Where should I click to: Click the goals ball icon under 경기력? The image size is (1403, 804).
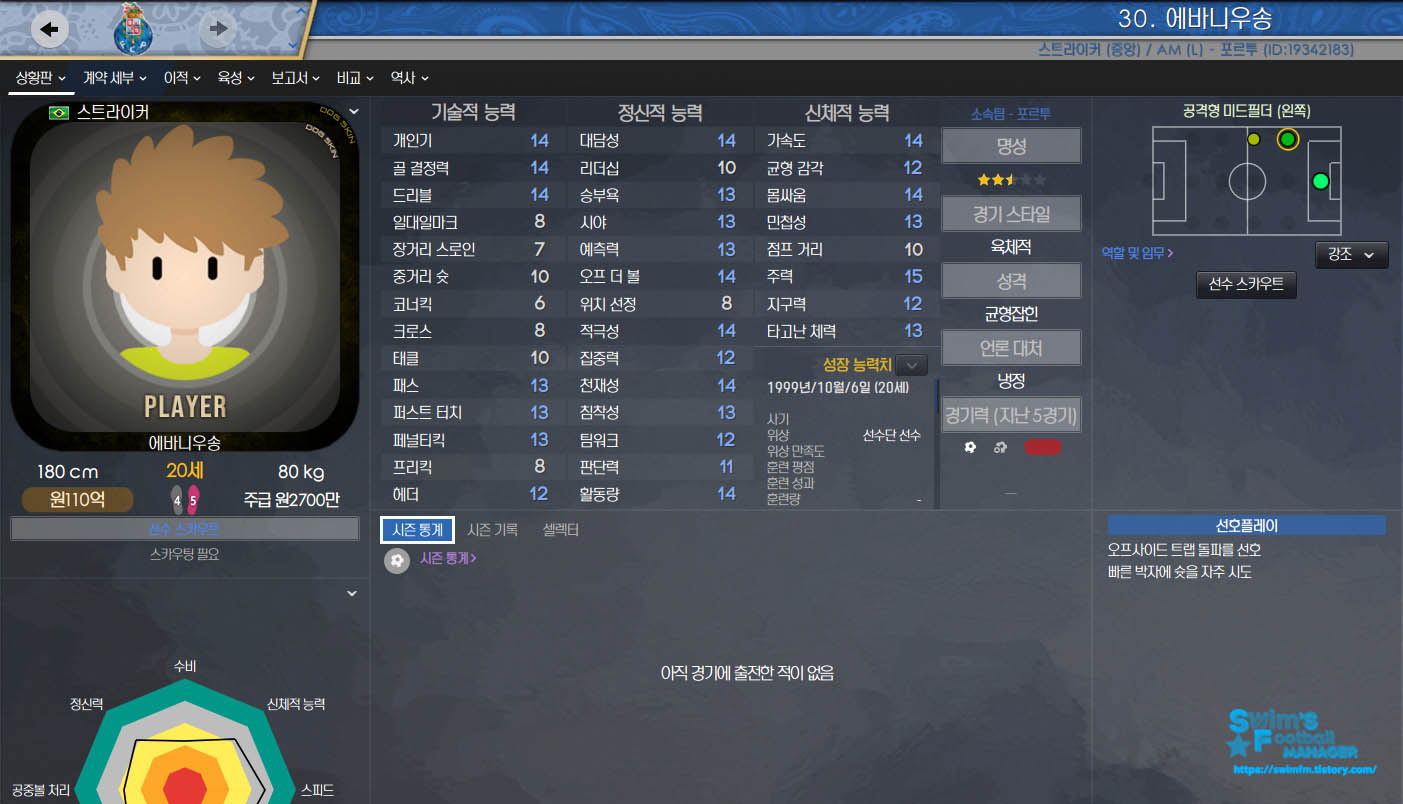970,447
